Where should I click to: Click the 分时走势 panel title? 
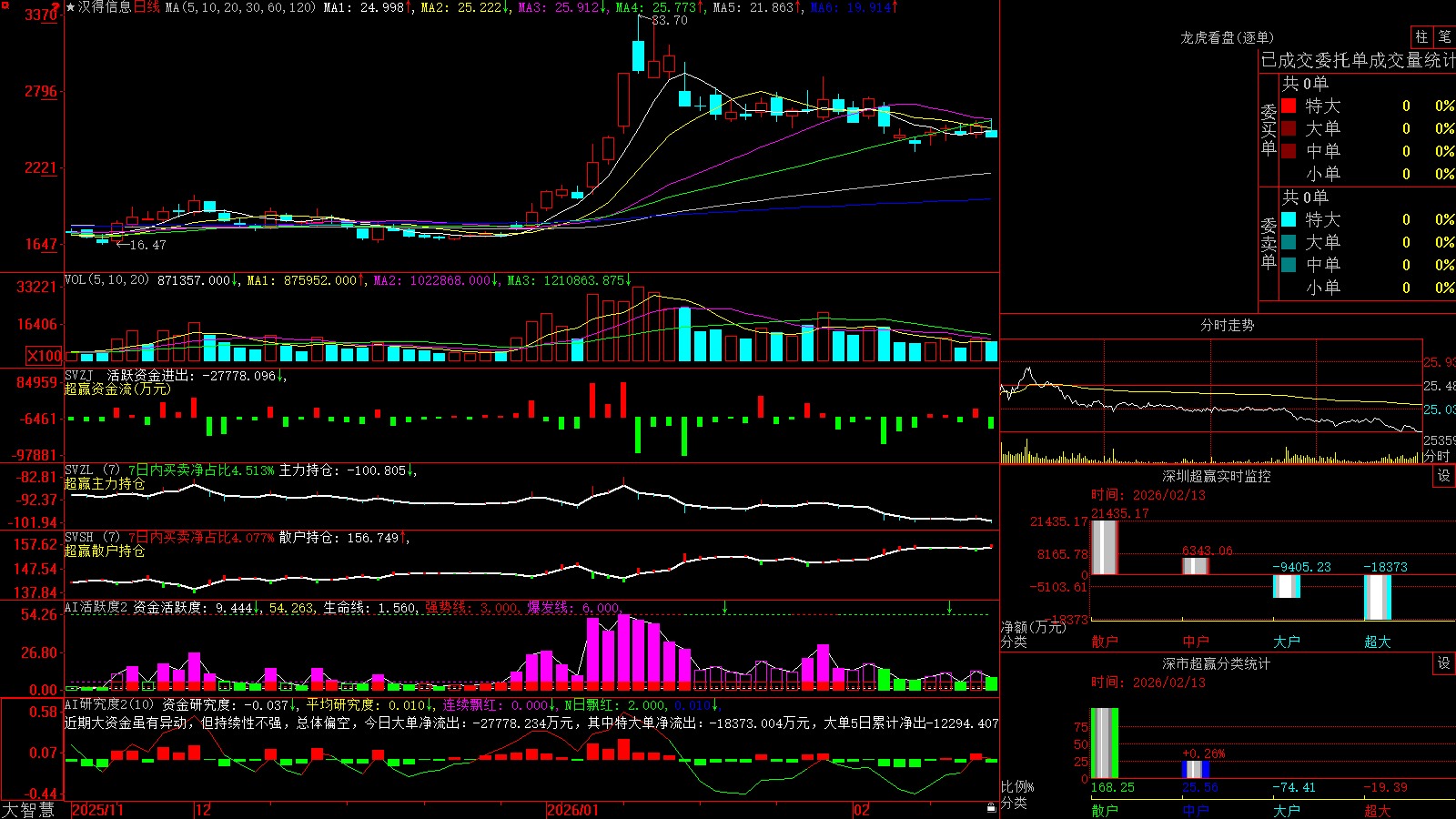1228,325
